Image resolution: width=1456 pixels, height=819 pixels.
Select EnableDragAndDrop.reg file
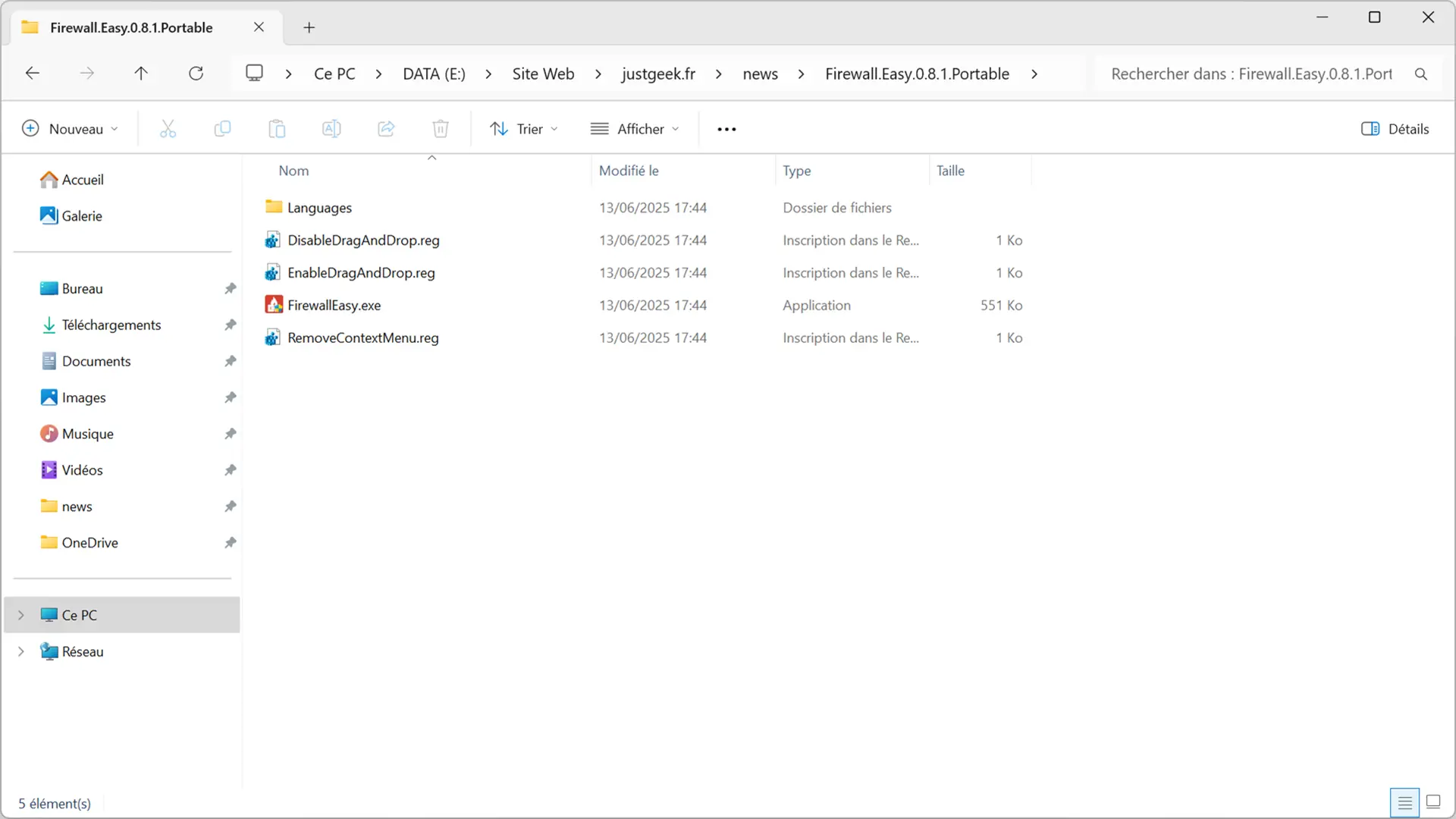361,273
